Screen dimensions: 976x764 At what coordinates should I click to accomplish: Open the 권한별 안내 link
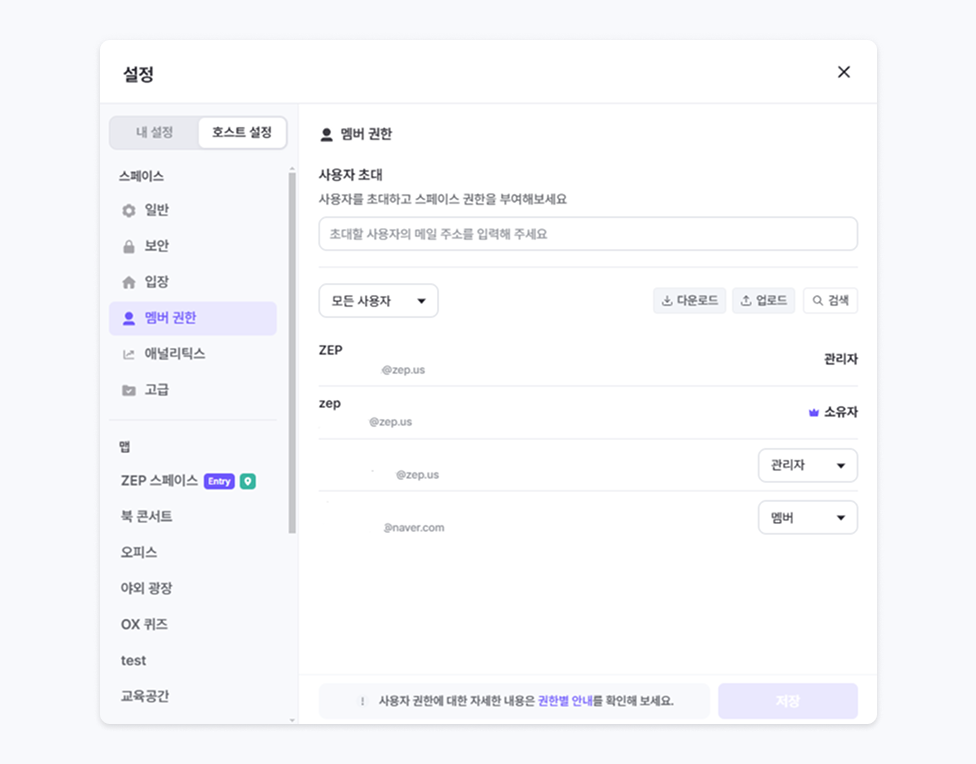565,701
